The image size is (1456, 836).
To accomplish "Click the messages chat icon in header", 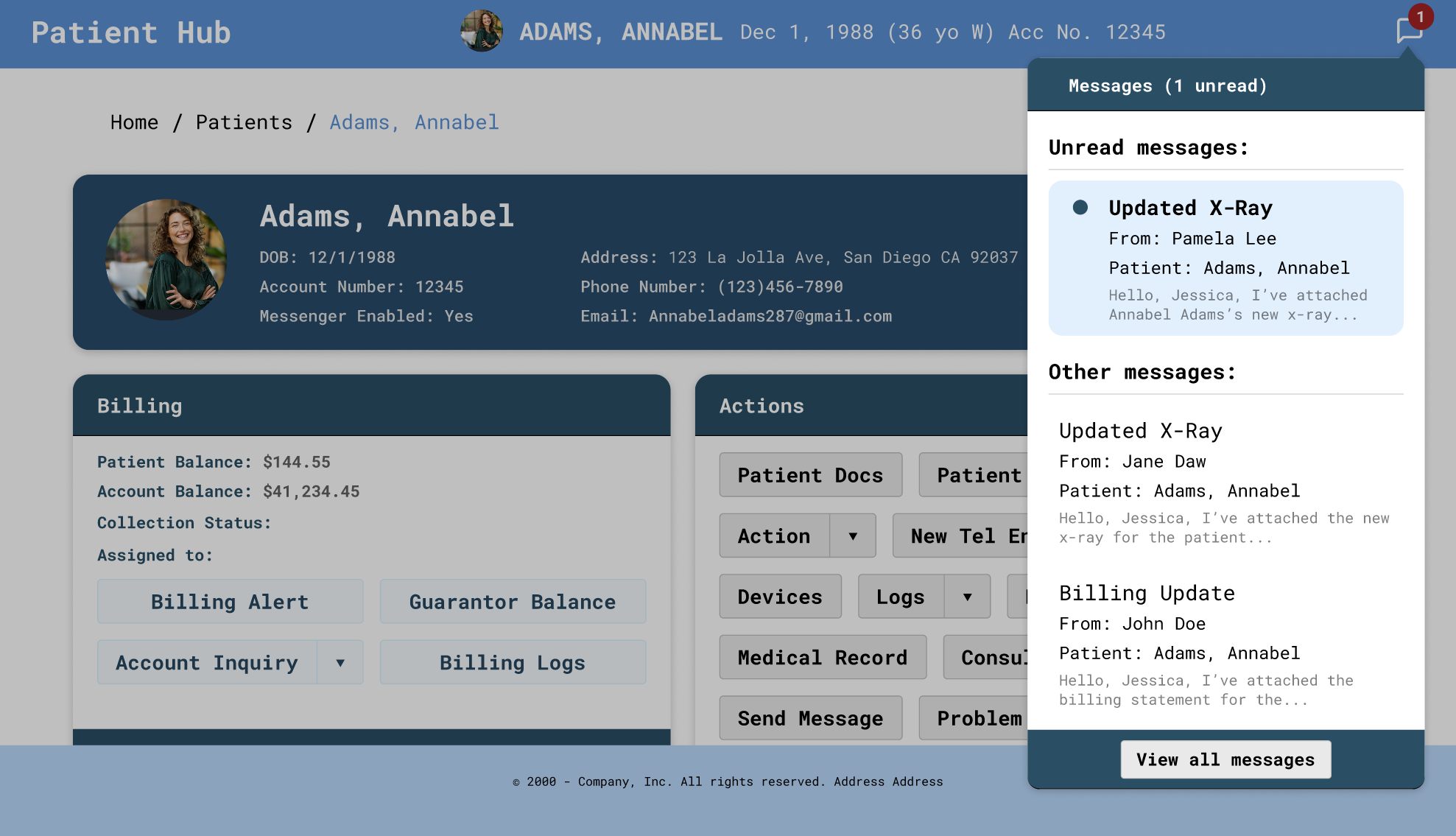I will (1409, 31).
